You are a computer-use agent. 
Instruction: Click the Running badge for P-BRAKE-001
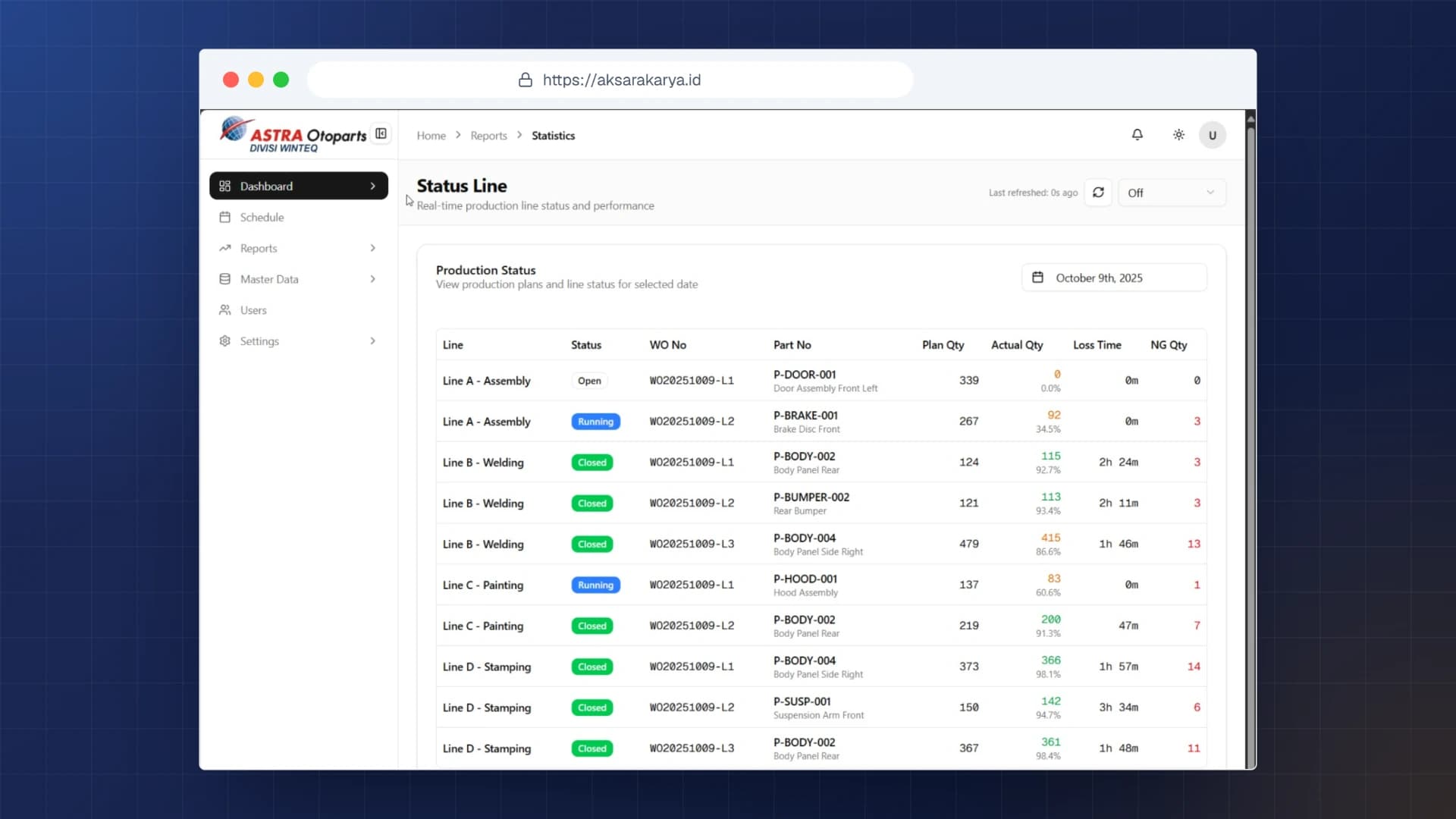point(595,422)
